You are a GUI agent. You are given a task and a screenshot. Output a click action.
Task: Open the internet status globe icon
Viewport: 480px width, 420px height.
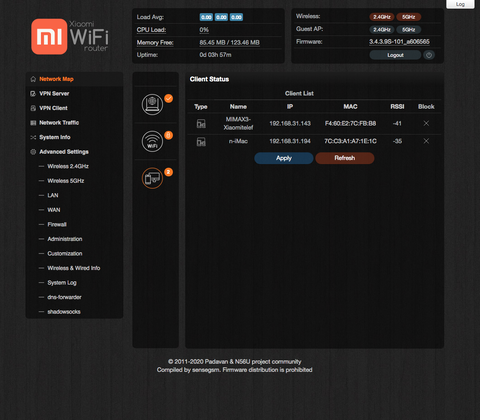(152, 104)
